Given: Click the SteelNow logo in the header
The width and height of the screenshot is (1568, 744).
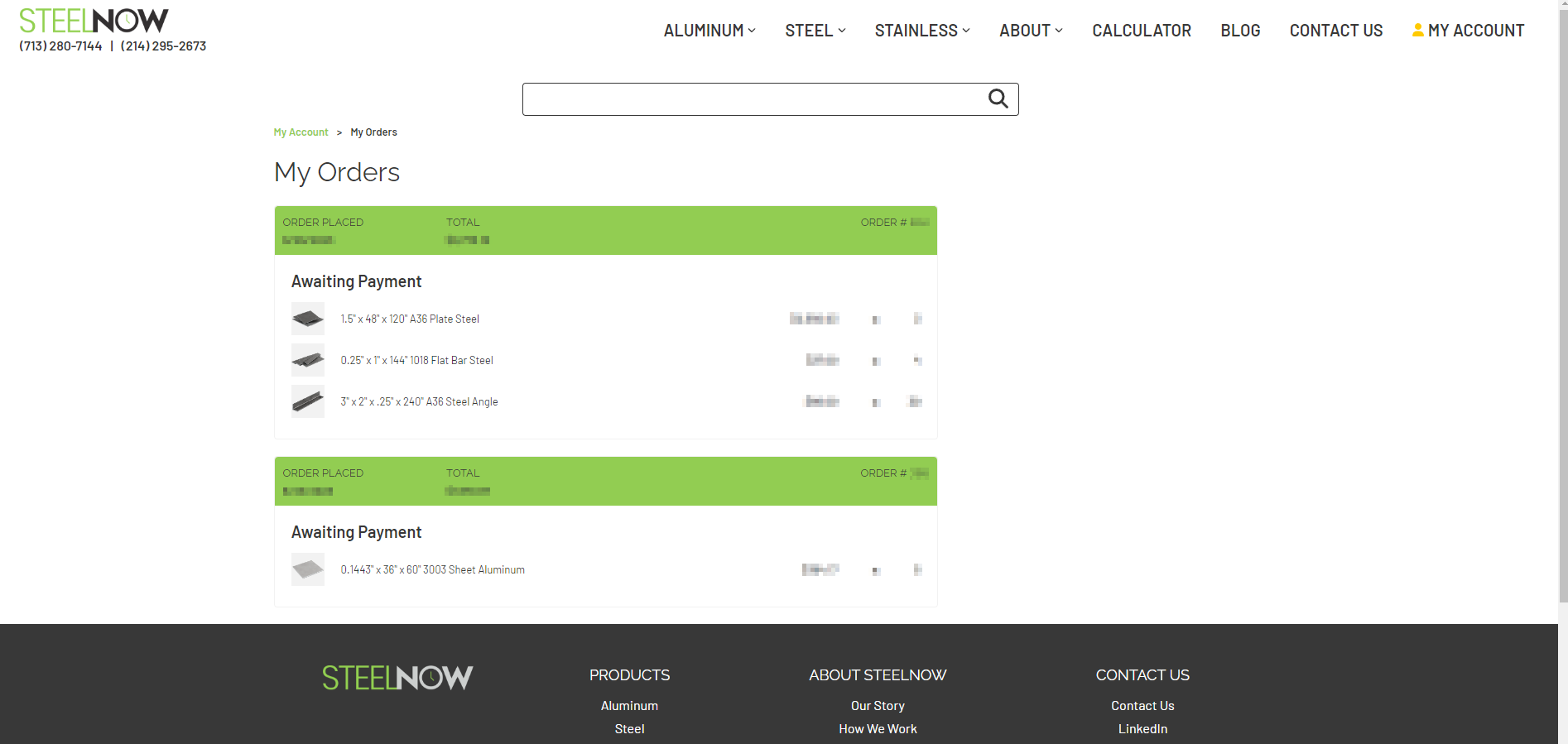Looking at the screenshot, I should point(94,21).
